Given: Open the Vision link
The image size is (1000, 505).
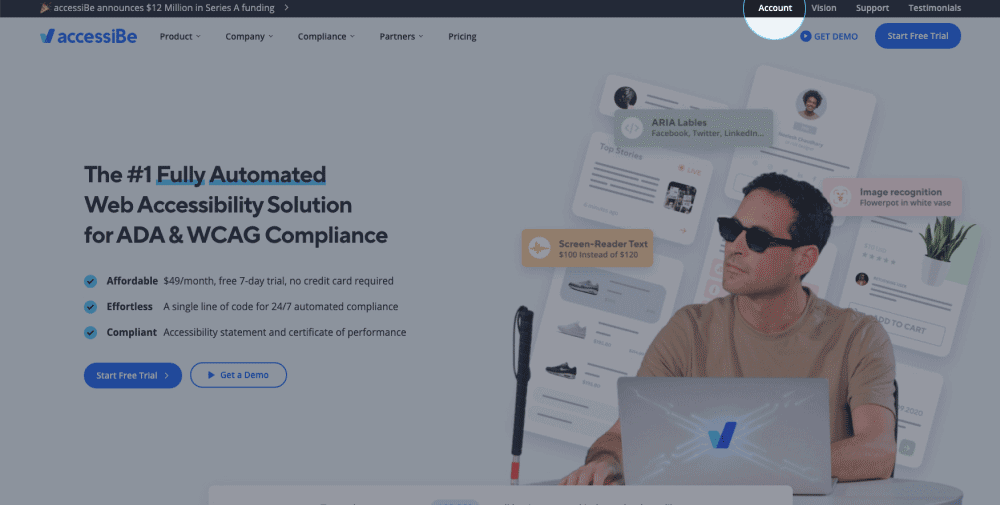Looking at the screenshot, I should click(x=823, y=8).
